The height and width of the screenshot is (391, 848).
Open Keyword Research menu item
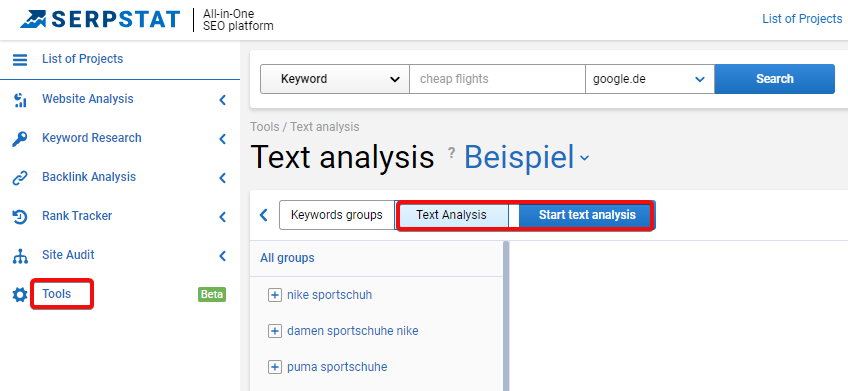(x=92, y=138)
